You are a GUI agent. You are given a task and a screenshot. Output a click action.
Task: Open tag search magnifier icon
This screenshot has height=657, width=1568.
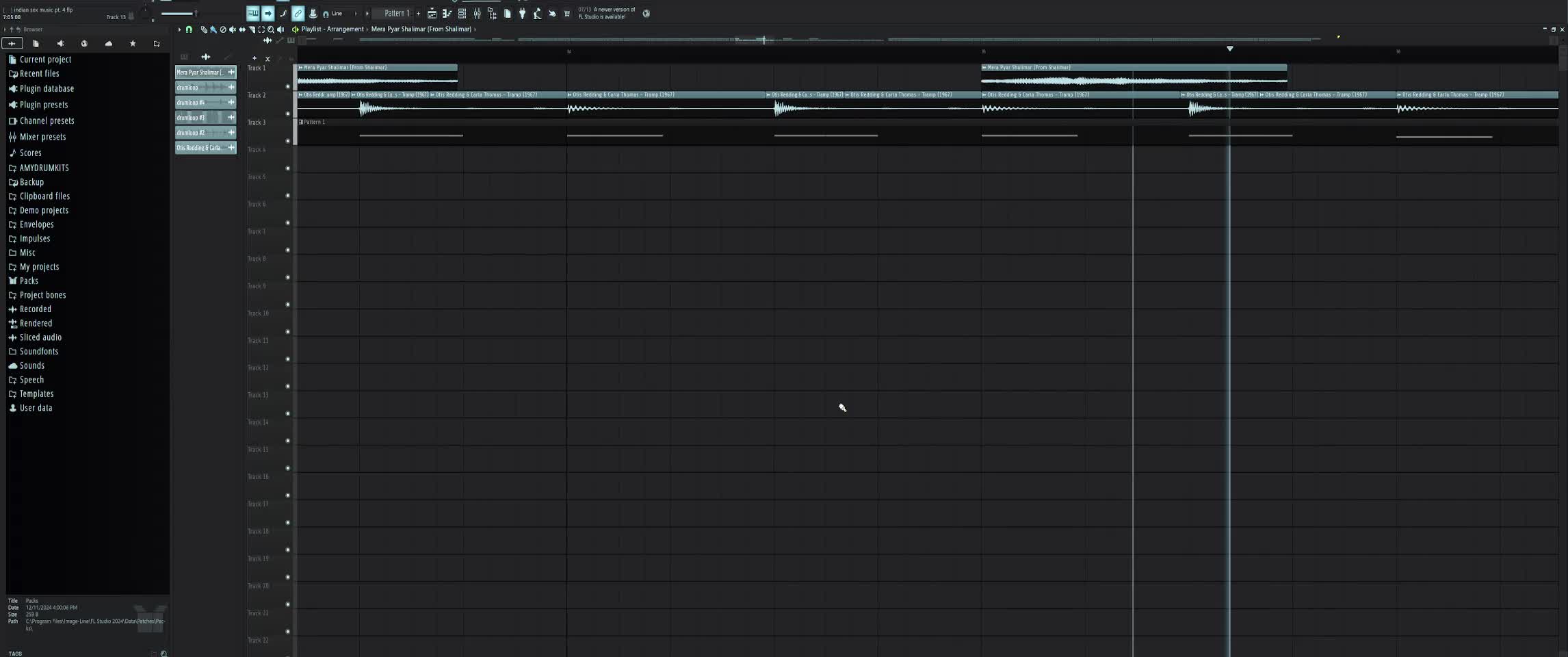(x=164, y=654)
